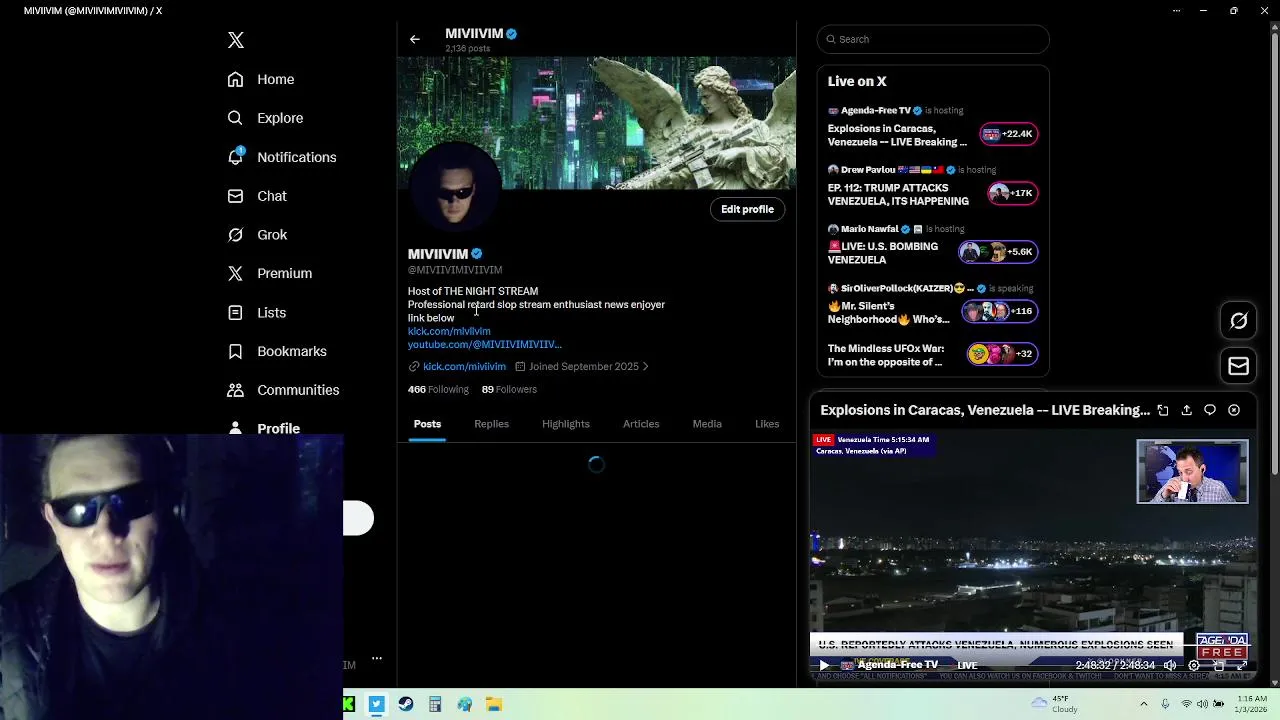This screenshot has height=720, width=1280.
Task: Toggle picture-in-picture on the live video
Action: click(1218, 665)
